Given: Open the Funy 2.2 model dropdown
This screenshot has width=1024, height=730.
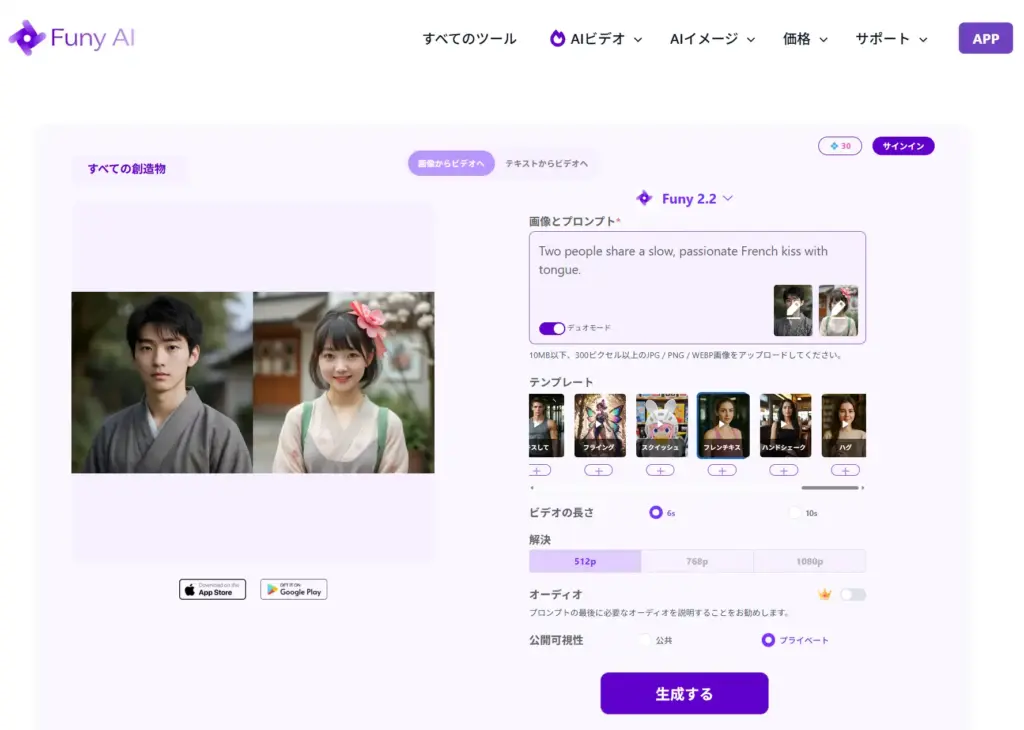Looking at the screenshot, I should click(x=686, y=198).
